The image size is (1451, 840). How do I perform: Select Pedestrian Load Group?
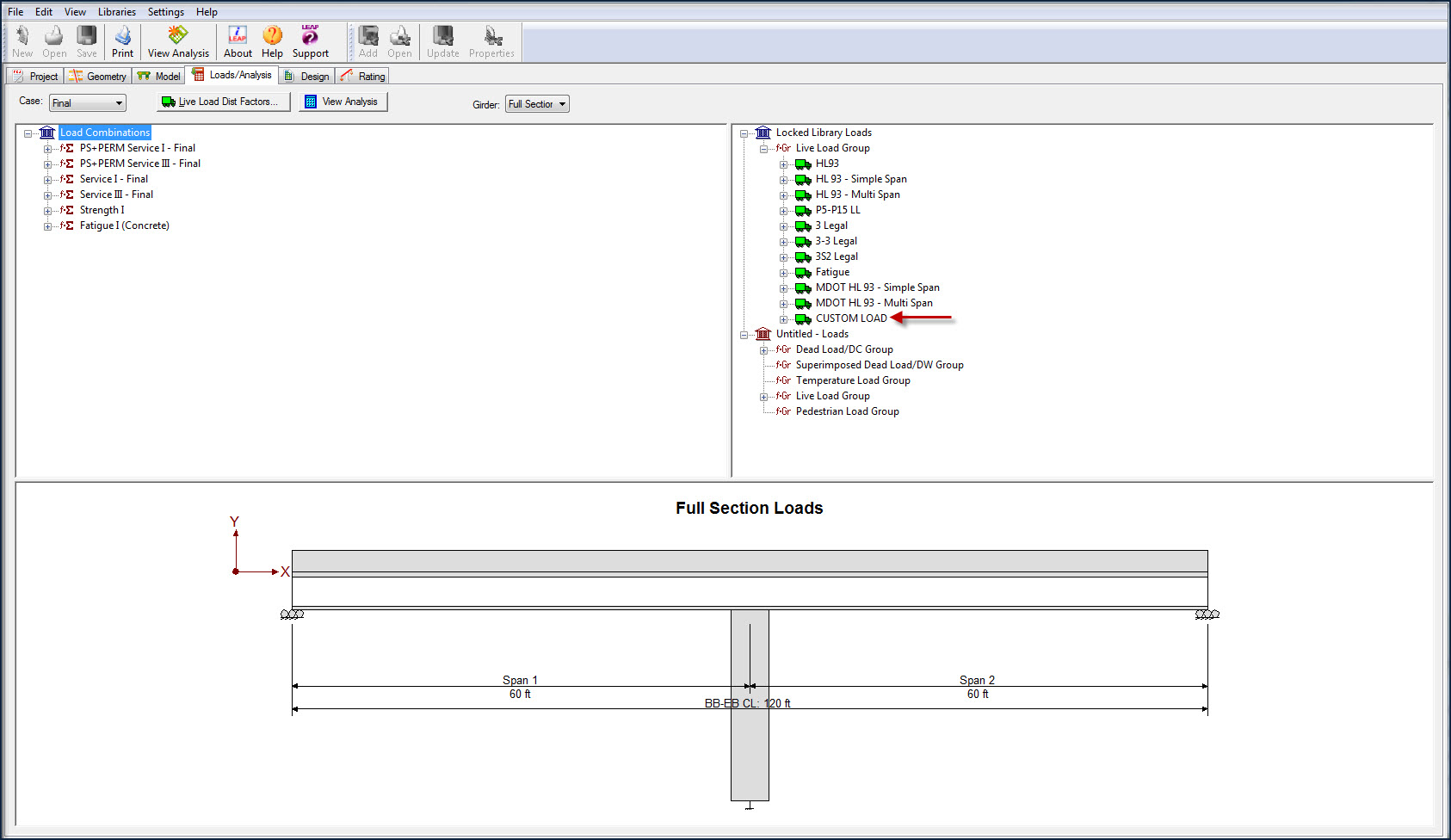[x=848, y=411]
